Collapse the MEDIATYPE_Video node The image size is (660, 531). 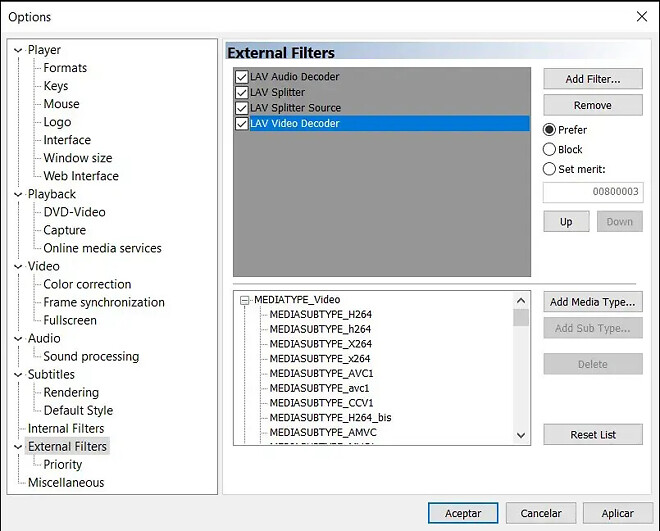[244, 300]
